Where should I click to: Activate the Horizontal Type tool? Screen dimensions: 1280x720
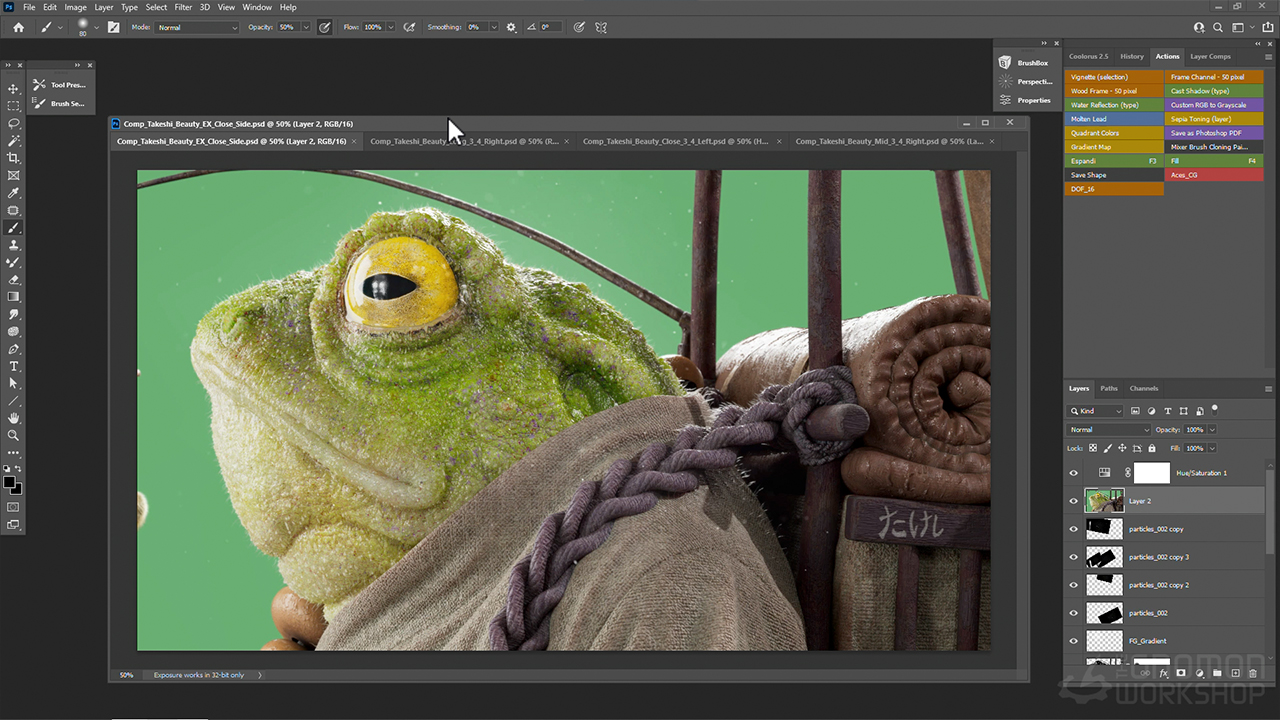pyautogui.click(x=14, y=366)
